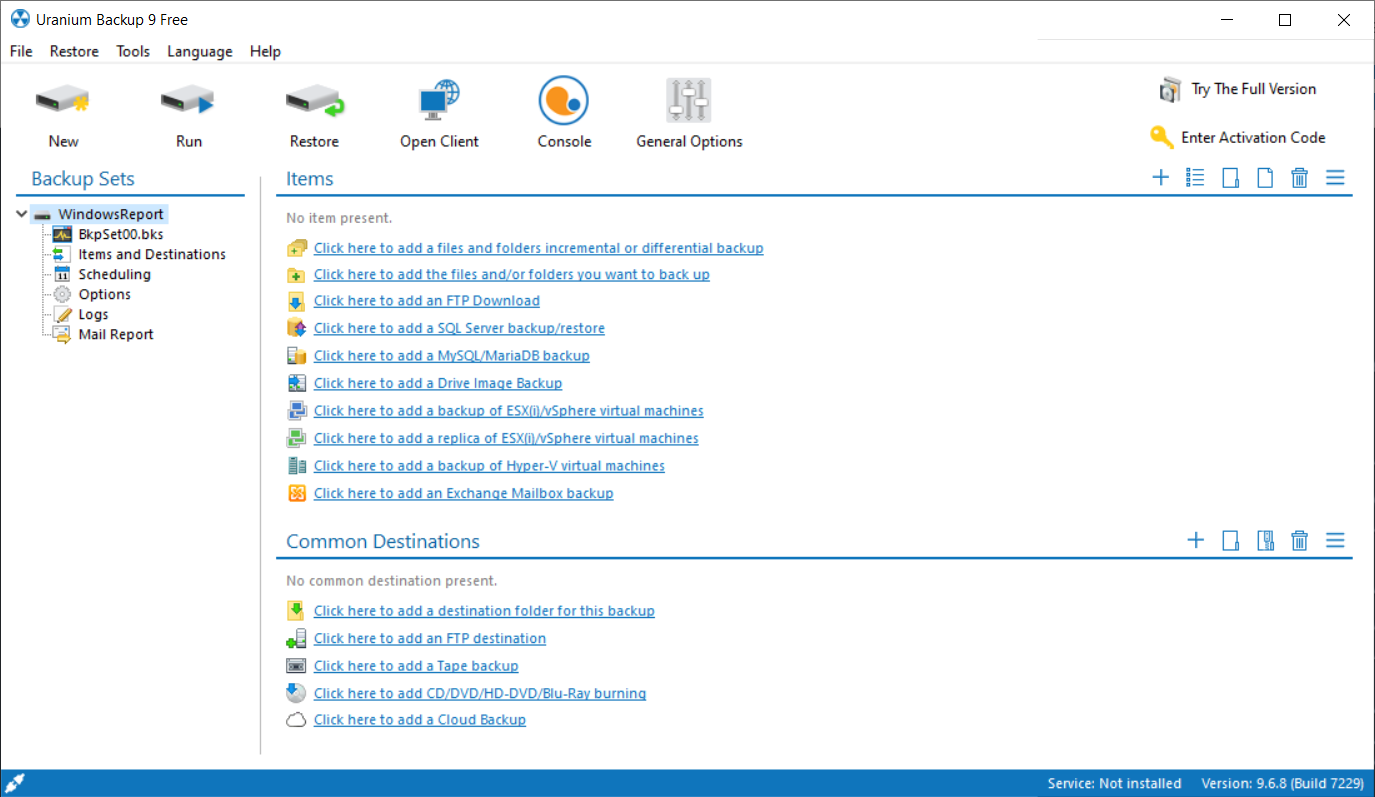This screenshot has height=797, width=1375.
Task: Click link to add an FTP Download
Action: point(426,301)
